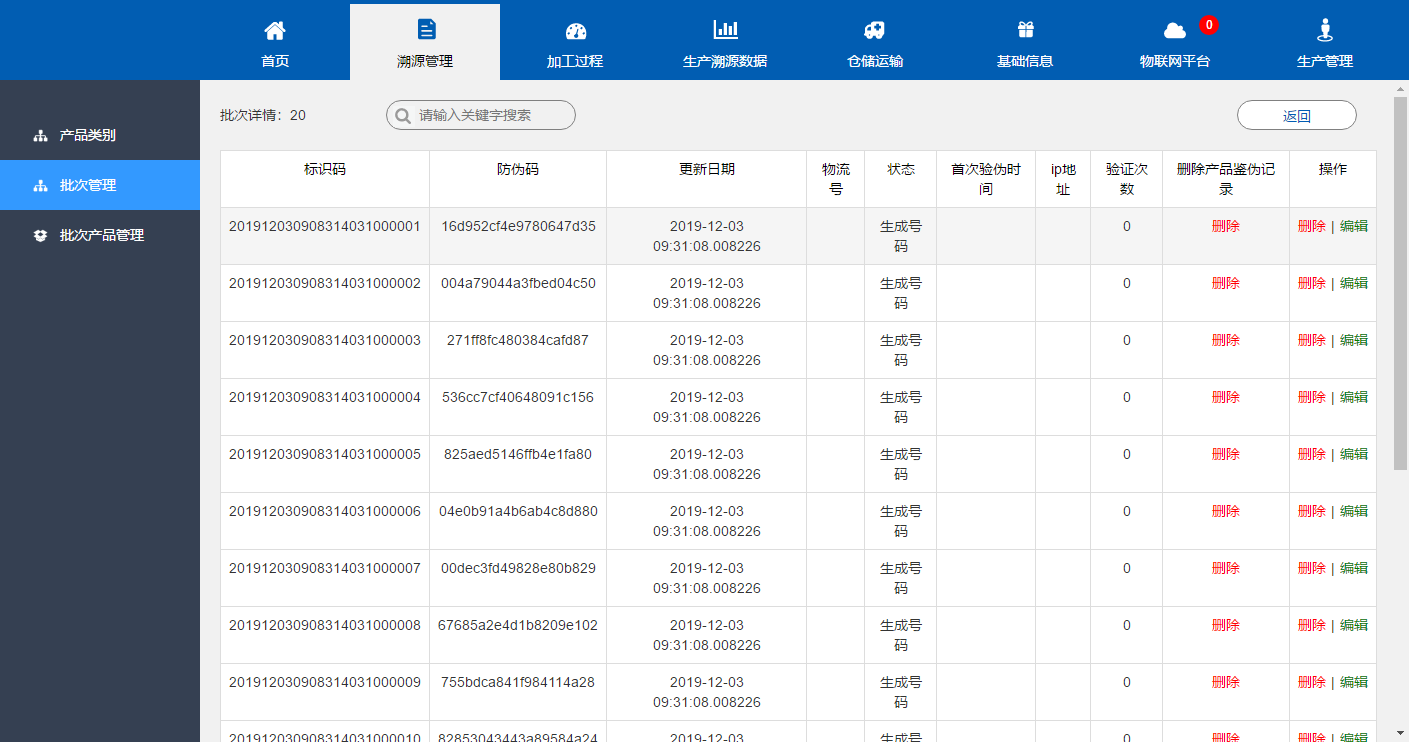Click the bar chart icon above 生产溯源数据
Image resolution: width=1409 pixels, height=742 pixels.
[x=725, y=29]
